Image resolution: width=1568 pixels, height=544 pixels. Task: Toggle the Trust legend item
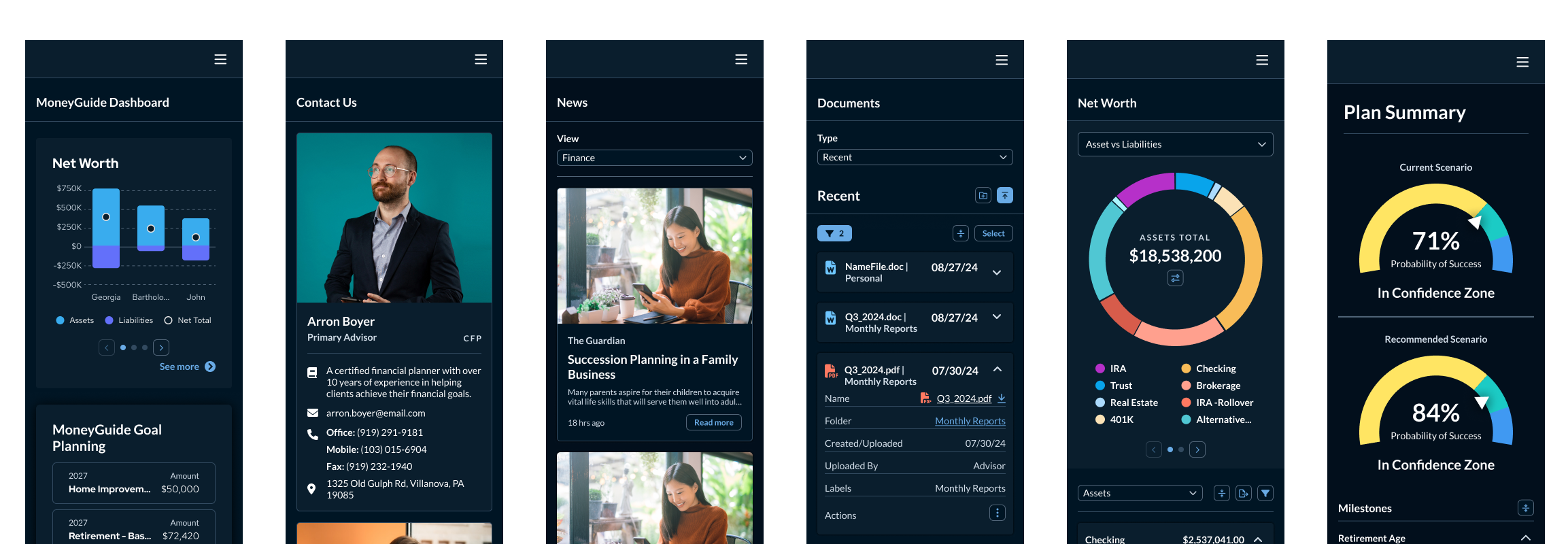[1114, 386]
